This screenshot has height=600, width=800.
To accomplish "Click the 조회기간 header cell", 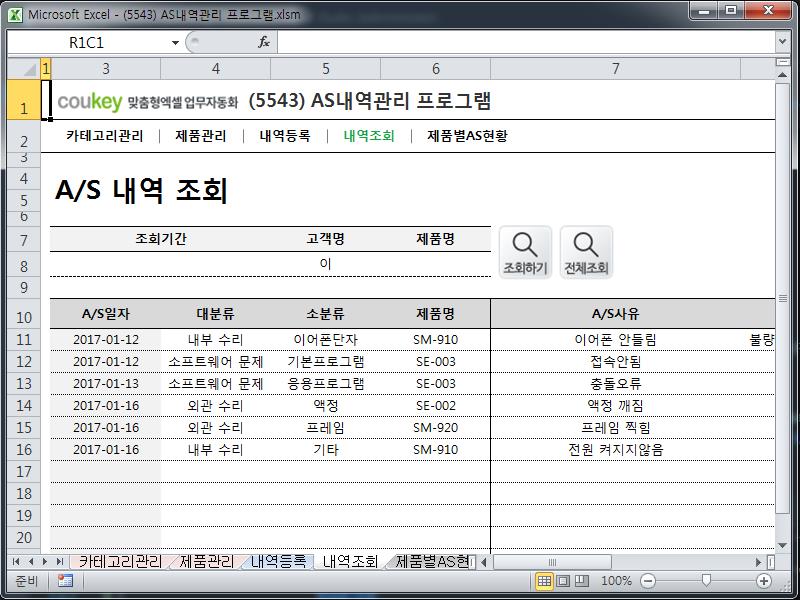I will (161, 239).
